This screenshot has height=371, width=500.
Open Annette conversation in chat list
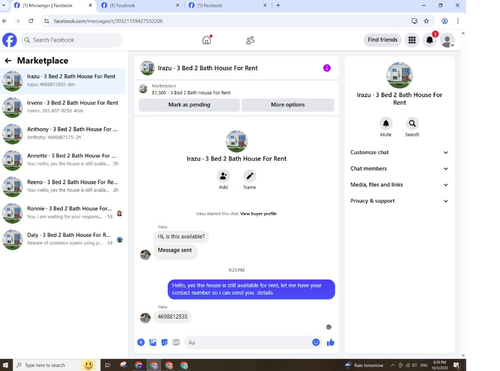click(x=63, y=160)
